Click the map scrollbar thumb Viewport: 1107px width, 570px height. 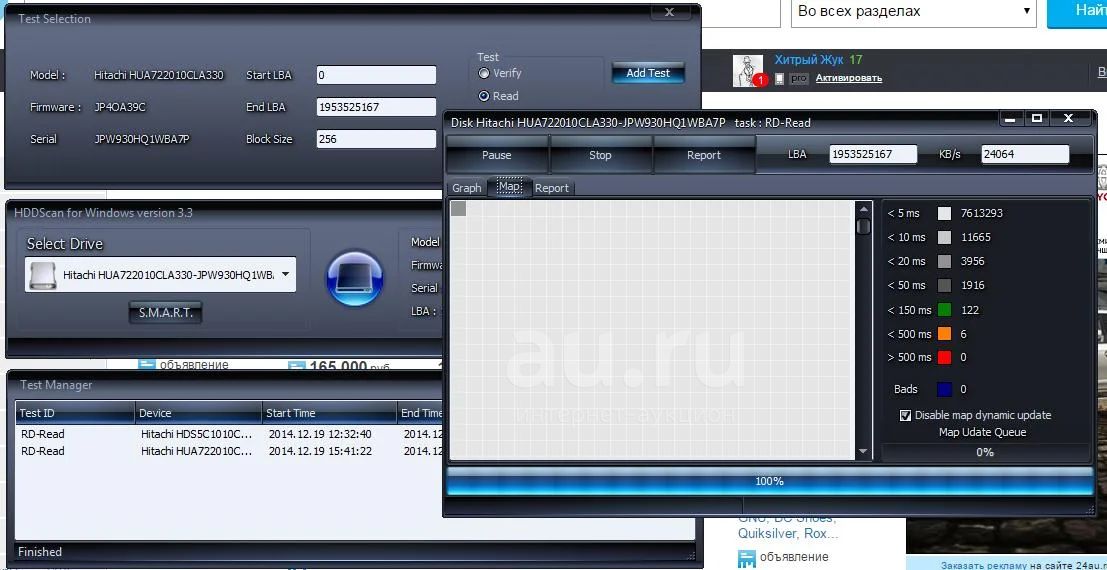(x=863, y=226)
